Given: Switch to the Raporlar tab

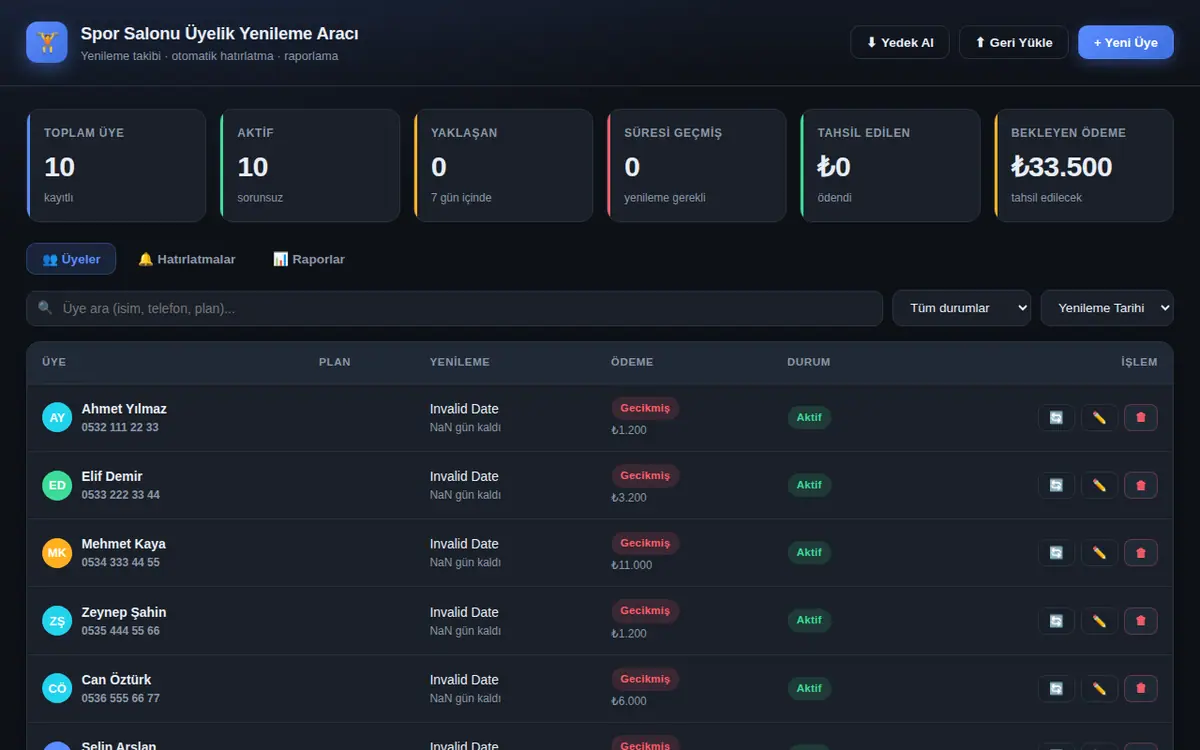Looking at the screenshot, I should pos(309,259).
